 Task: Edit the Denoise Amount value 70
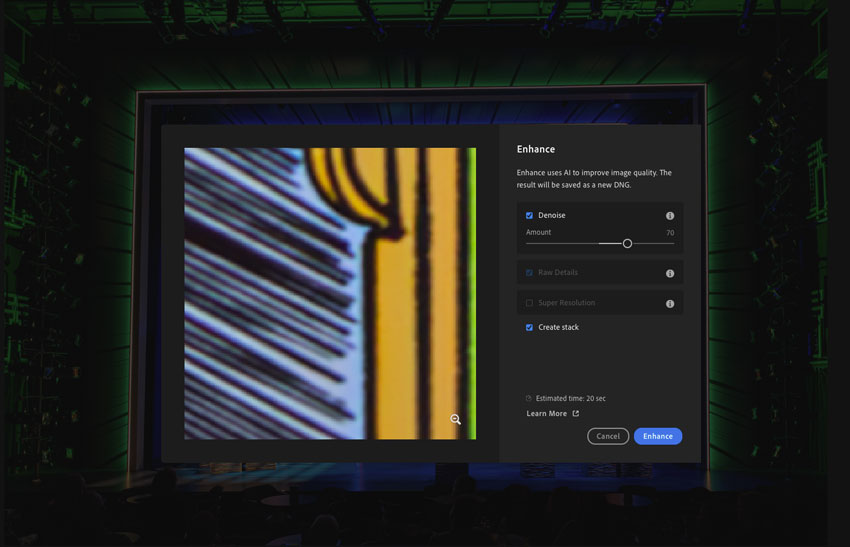point(670,233)
